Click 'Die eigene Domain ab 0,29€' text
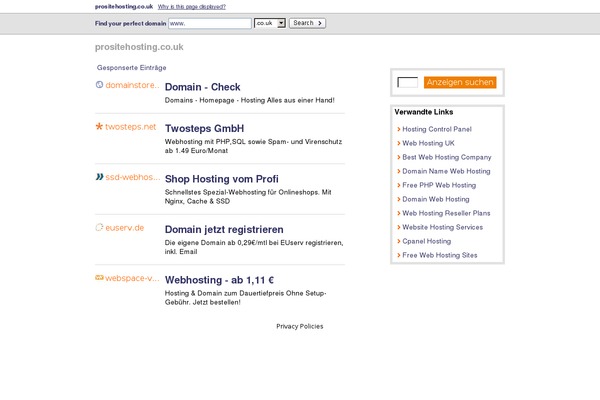The image size is (600, 400). click(x=254, y=247)
